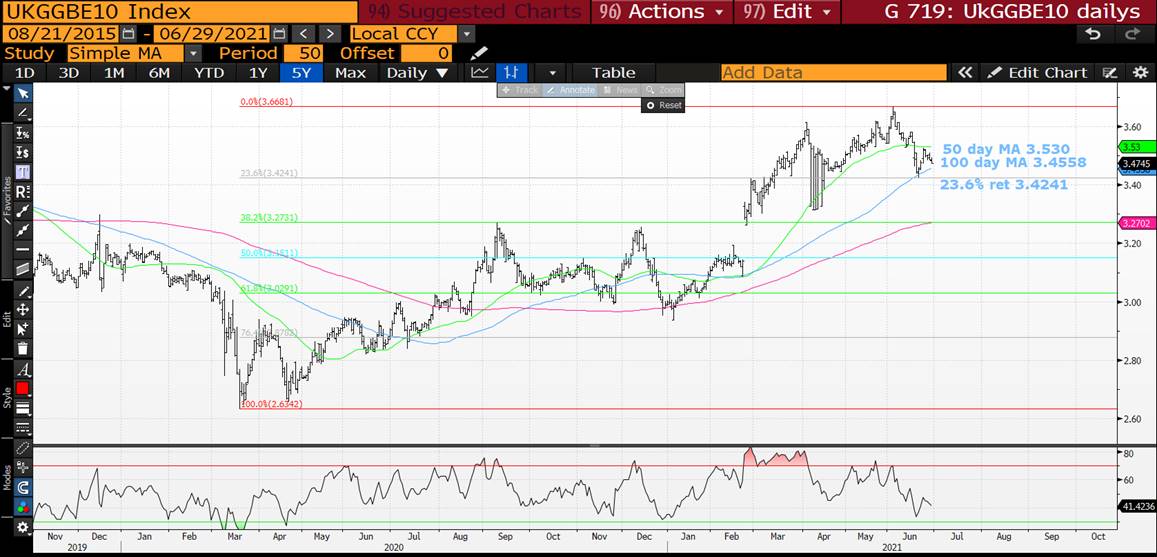Select the move crosshair tool
The image size is (1157, 557).
coord(22,310)
